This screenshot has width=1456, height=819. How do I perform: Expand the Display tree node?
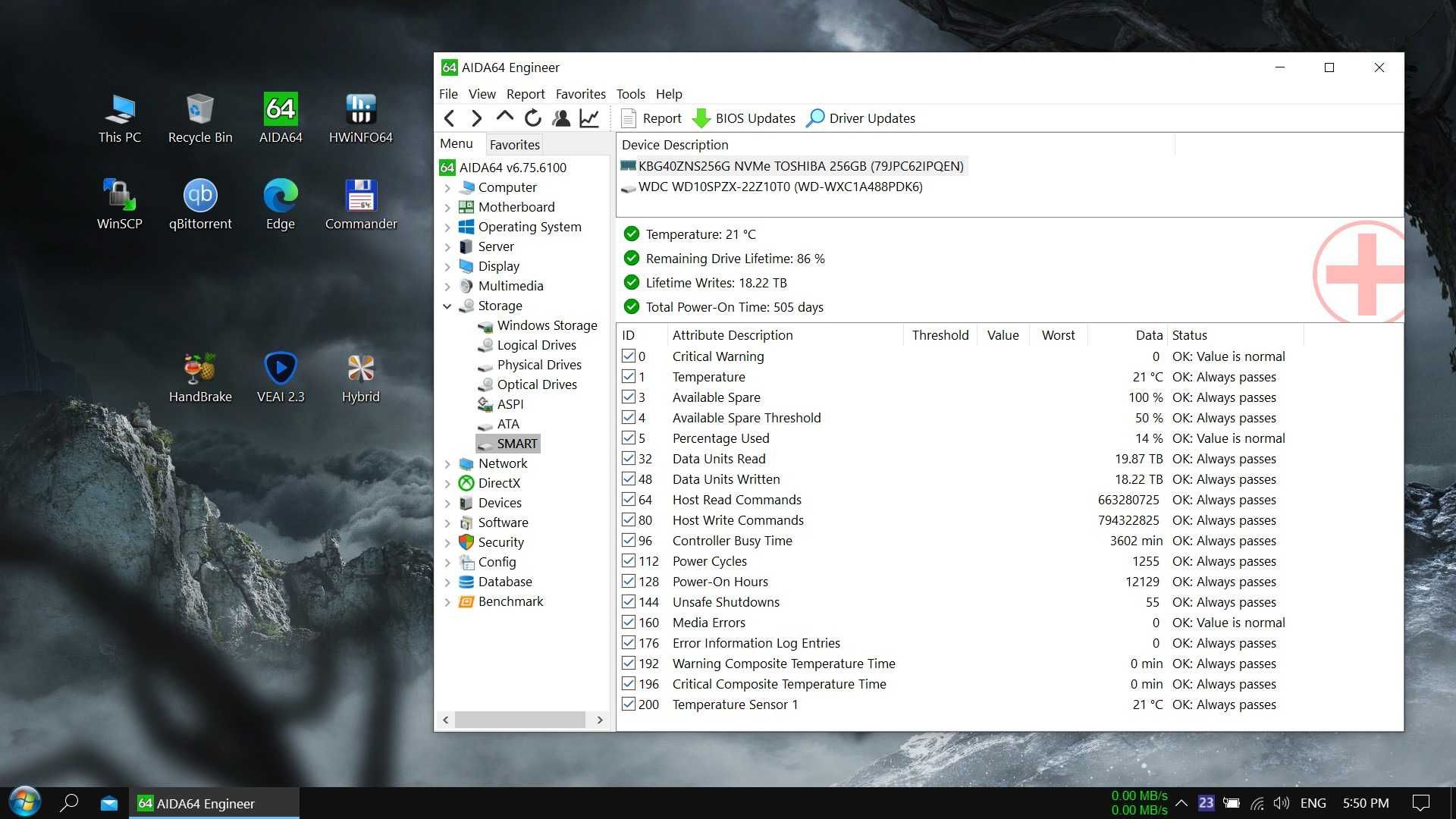click(x=447, y=266)
